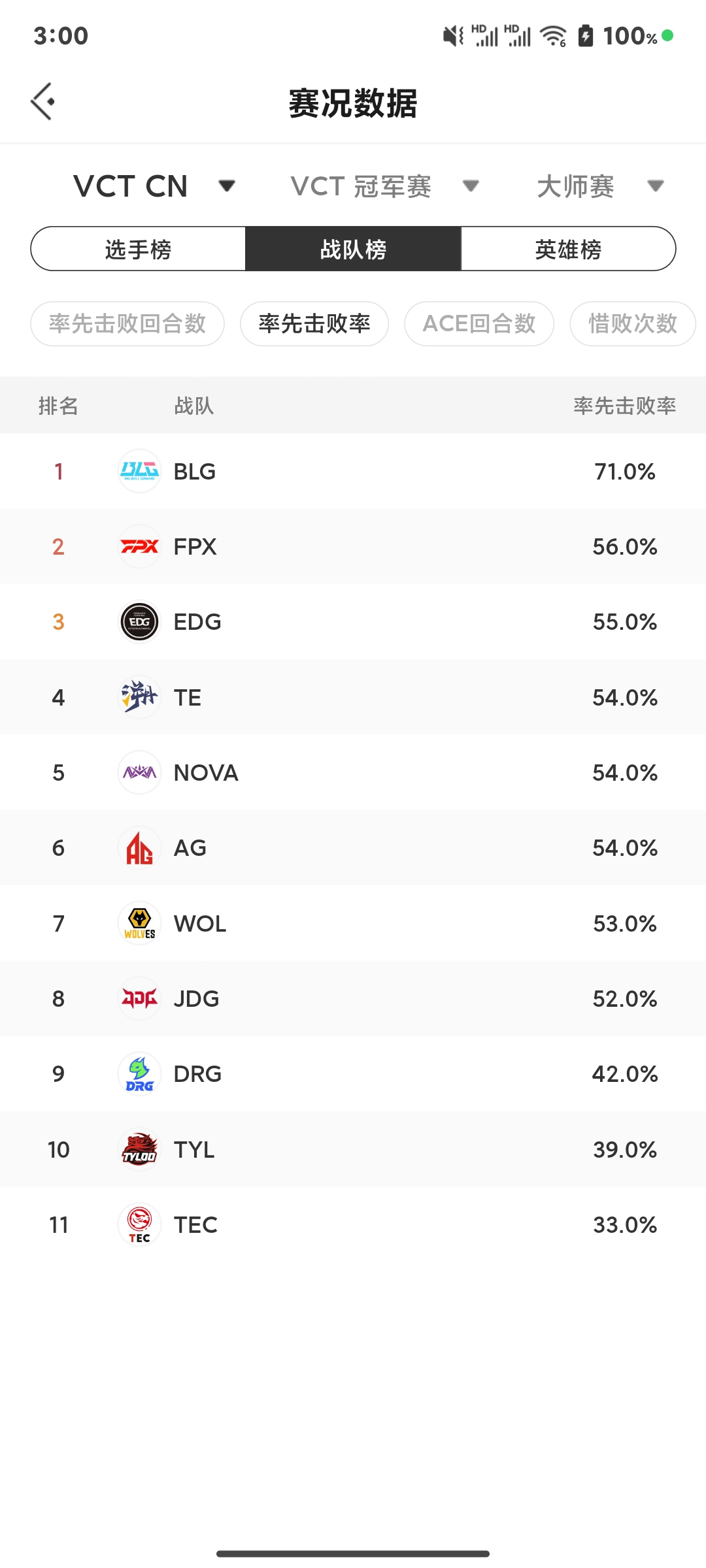Tap the 率先击败率 column header
Screen dimensions: 706x1568
(x=624, y=406)
